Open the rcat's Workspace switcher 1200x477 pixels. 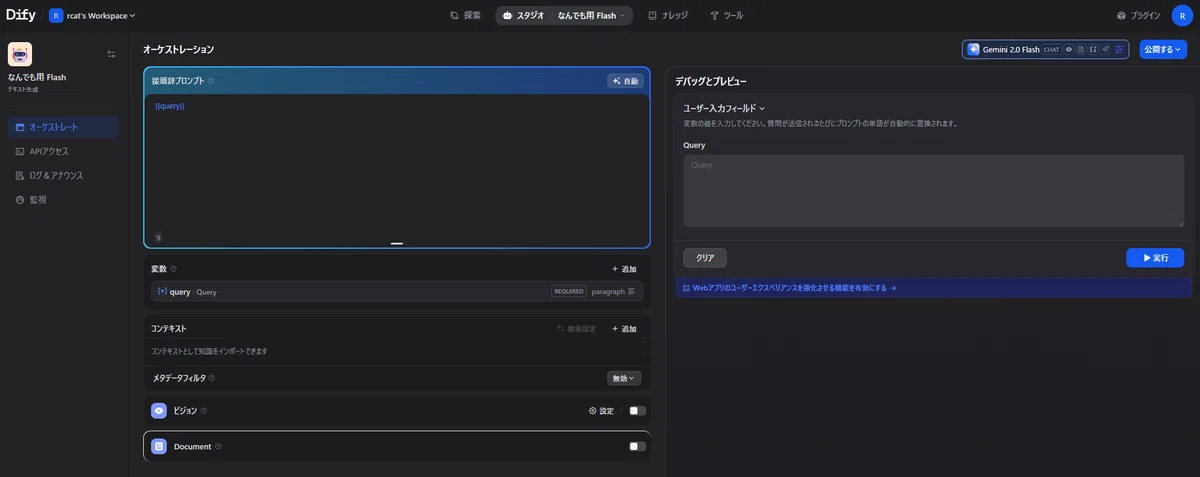tap(93, 16)
